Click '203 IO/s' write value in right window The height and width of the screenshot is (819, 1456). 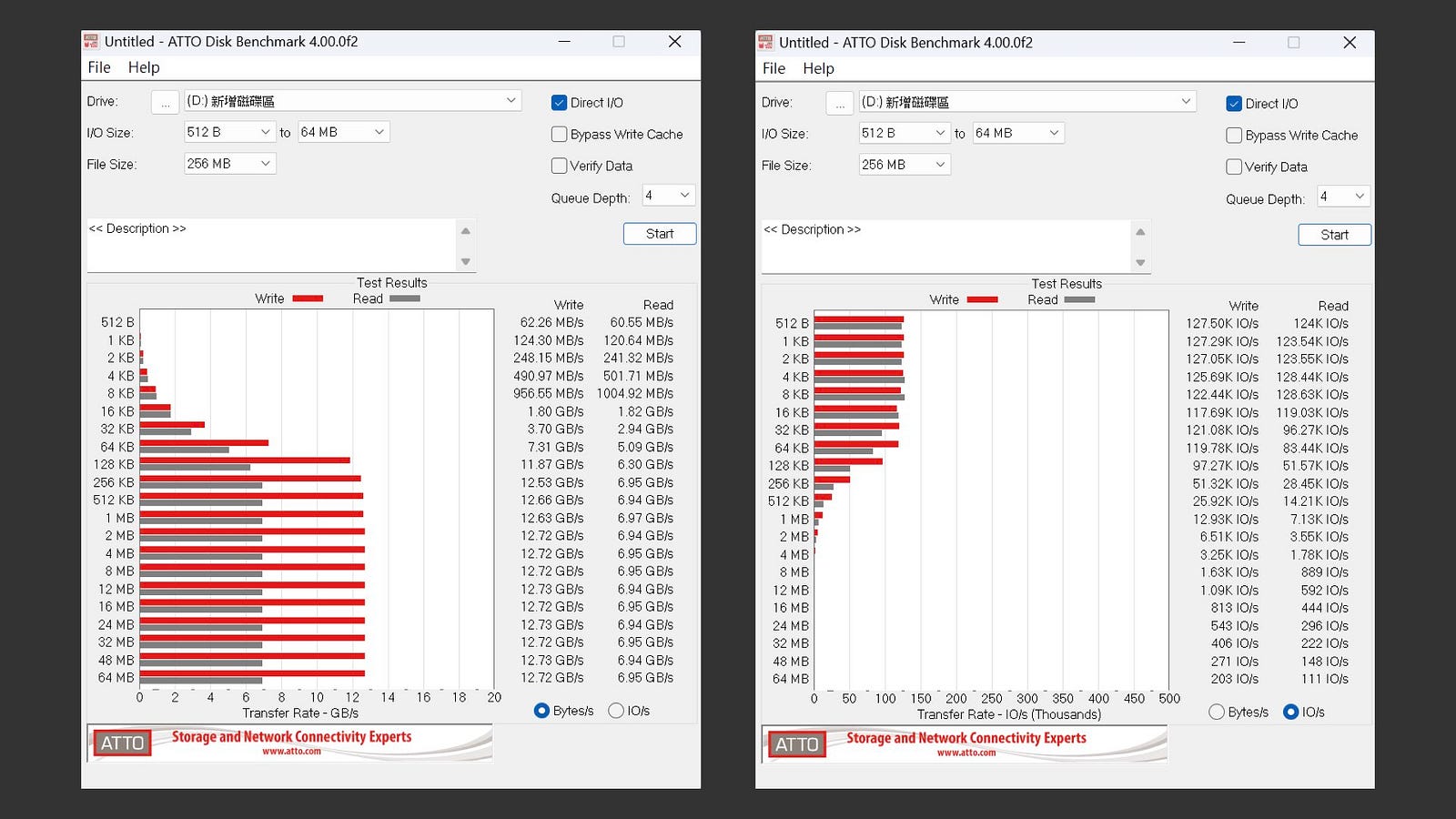[x=1235, y=678]
